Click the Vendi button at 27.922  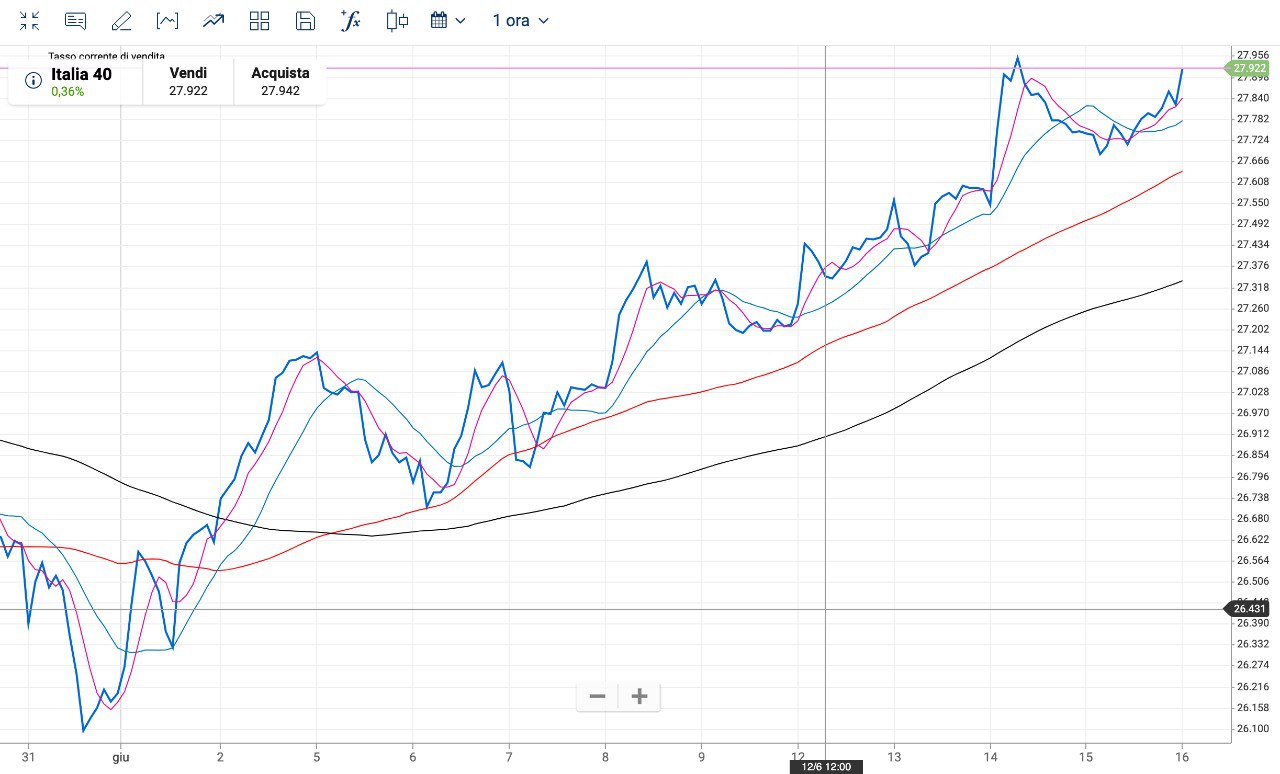[188, 81]
